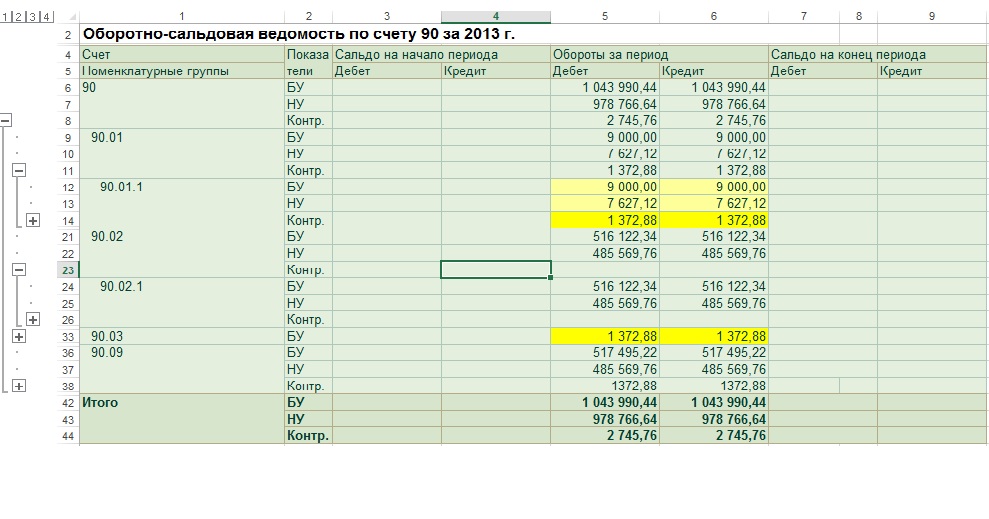Click the yellow credit cell 1 372,88 in row 33
Image resolution: width=989 pixels, height=519 pixels.
(x=713, y=337)
